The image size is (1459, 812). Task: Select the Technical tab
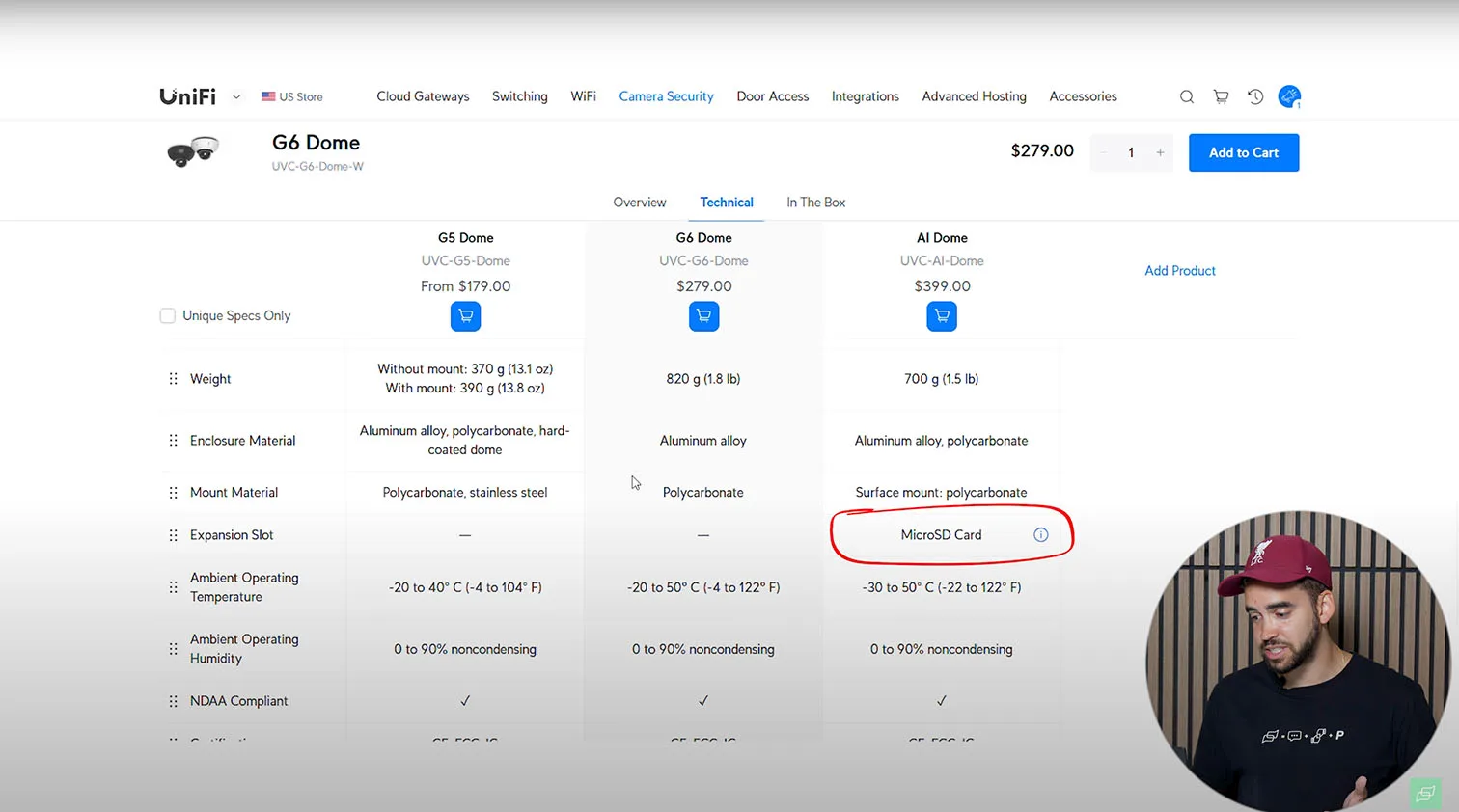point(727,203)
